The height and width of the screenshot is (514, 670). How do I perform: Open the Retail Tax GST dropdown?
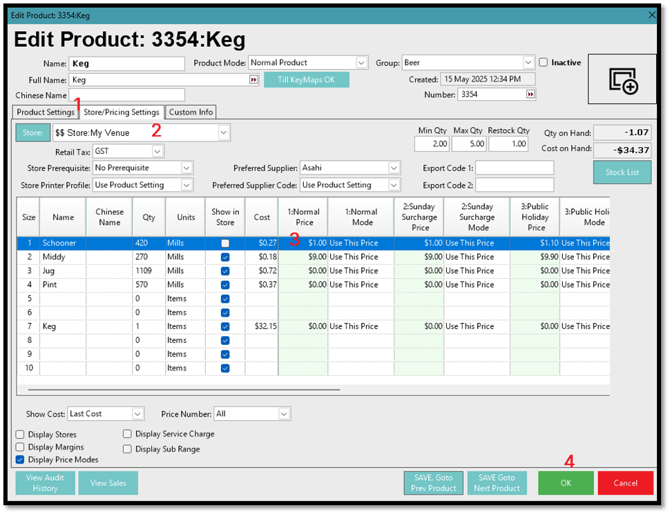157,151
